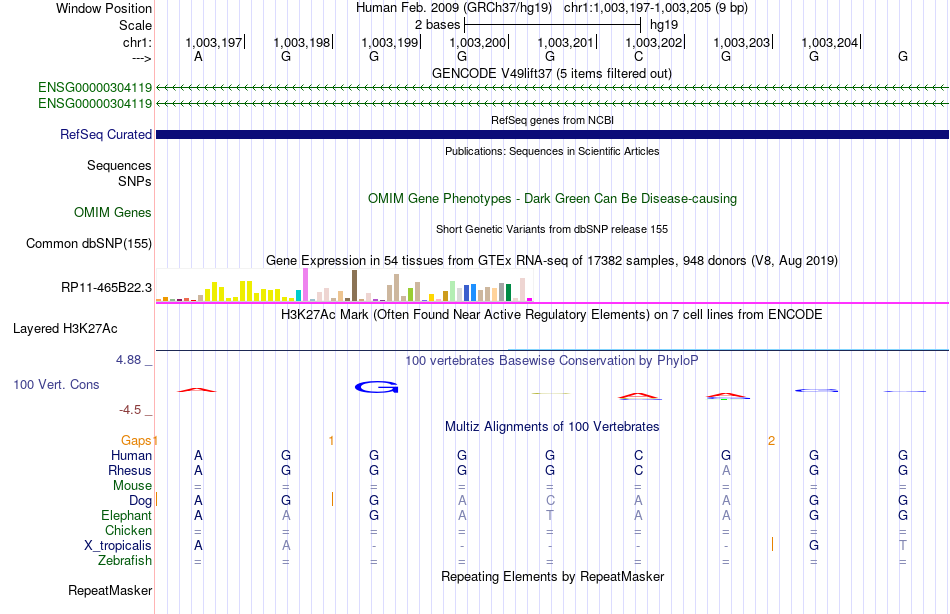
Task: Click the chr1:1,003,197-1,003,205 (9 bp) position text
Action: tap(656, 8)
